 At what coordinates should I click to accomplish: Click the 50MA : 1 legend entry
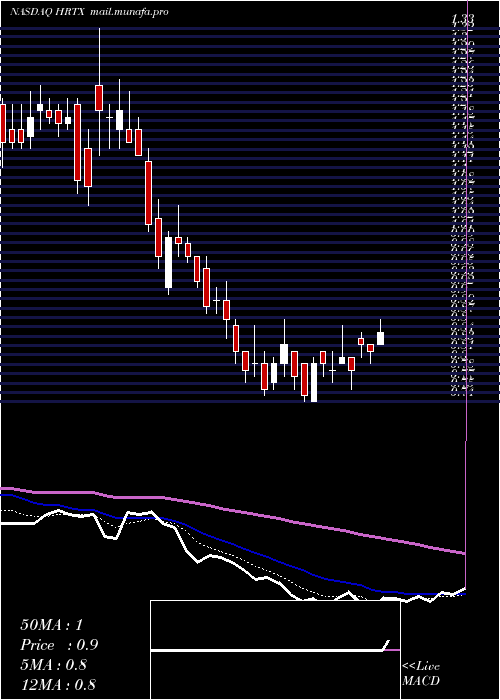click(x=51, y=625)
